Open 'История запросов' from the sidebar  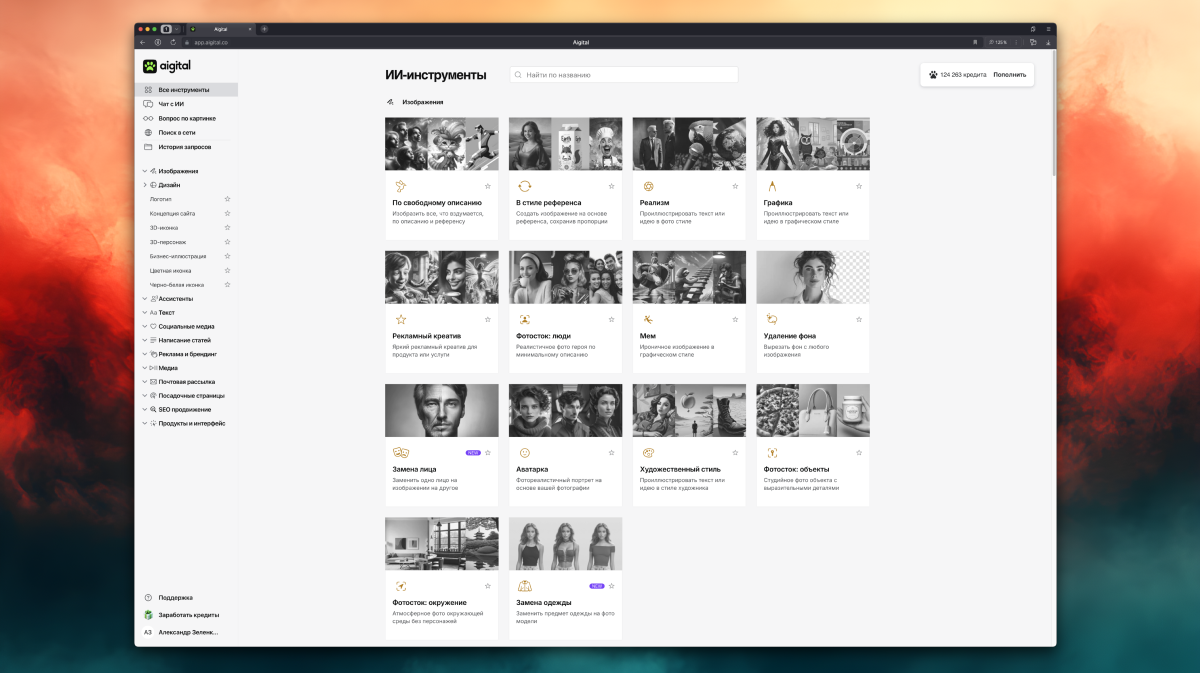click(186, 147)
